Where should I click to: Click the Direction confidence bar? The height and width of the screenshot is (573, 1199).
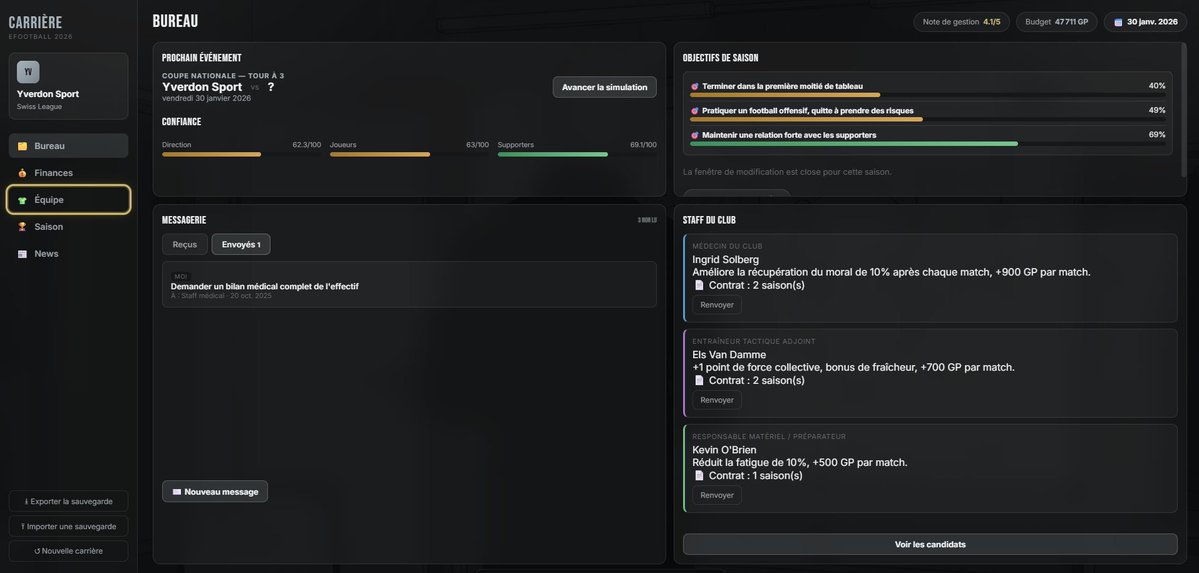tap(242, 155)
